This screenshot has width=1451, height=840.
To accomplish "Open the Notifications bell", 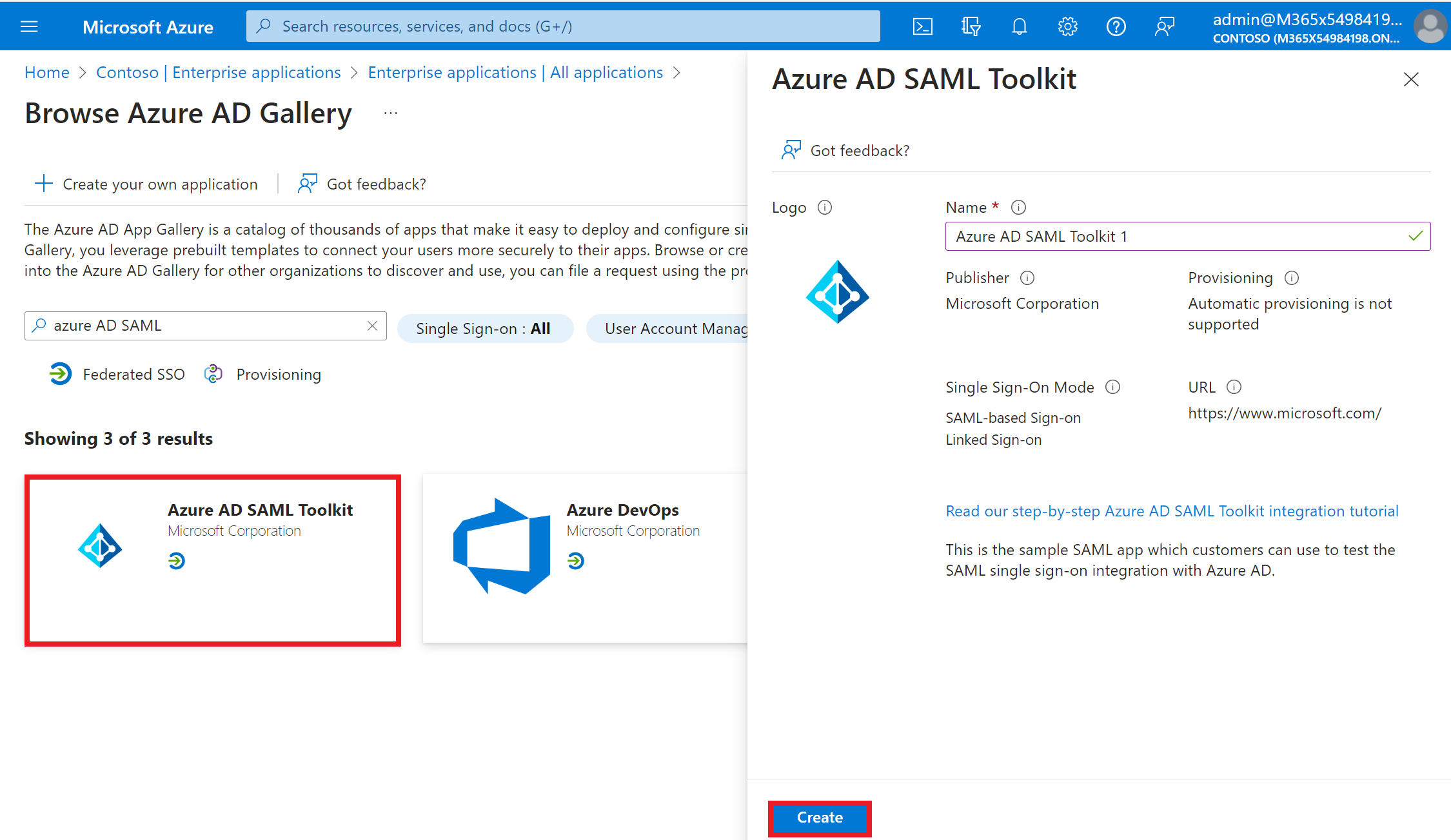I will (x=1019, y=26).
